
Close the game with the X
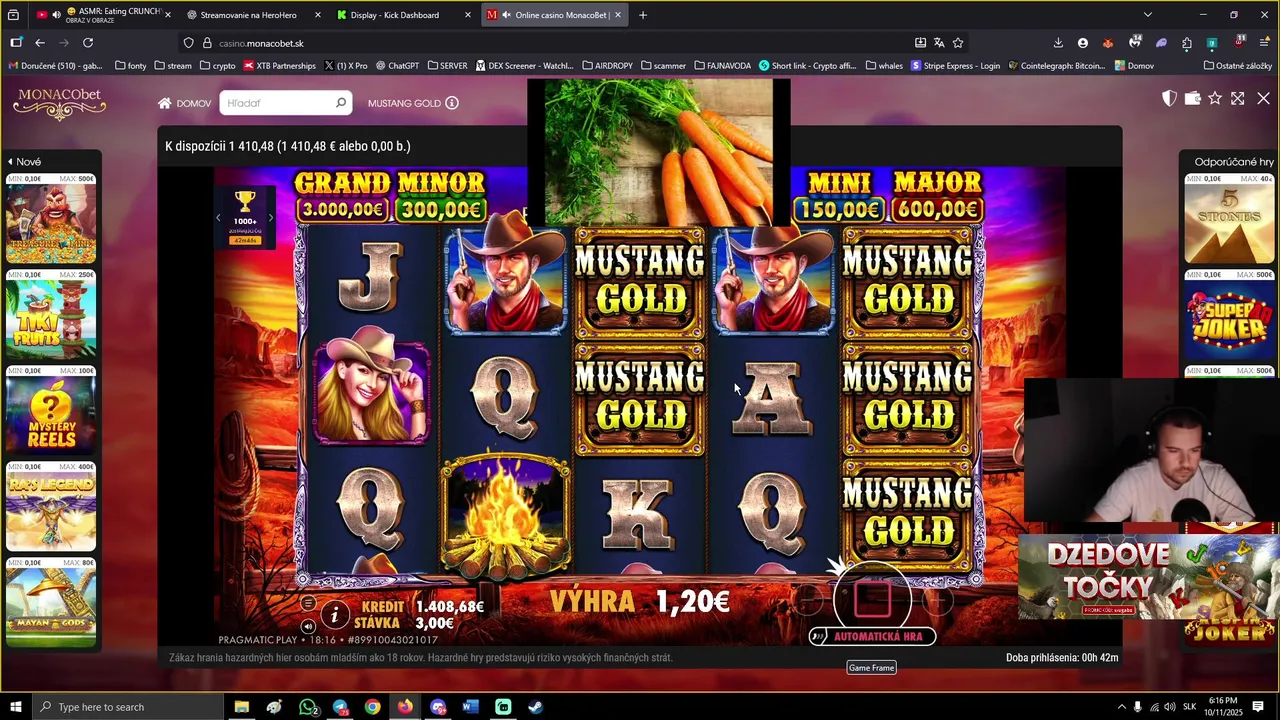[1263, 98]
